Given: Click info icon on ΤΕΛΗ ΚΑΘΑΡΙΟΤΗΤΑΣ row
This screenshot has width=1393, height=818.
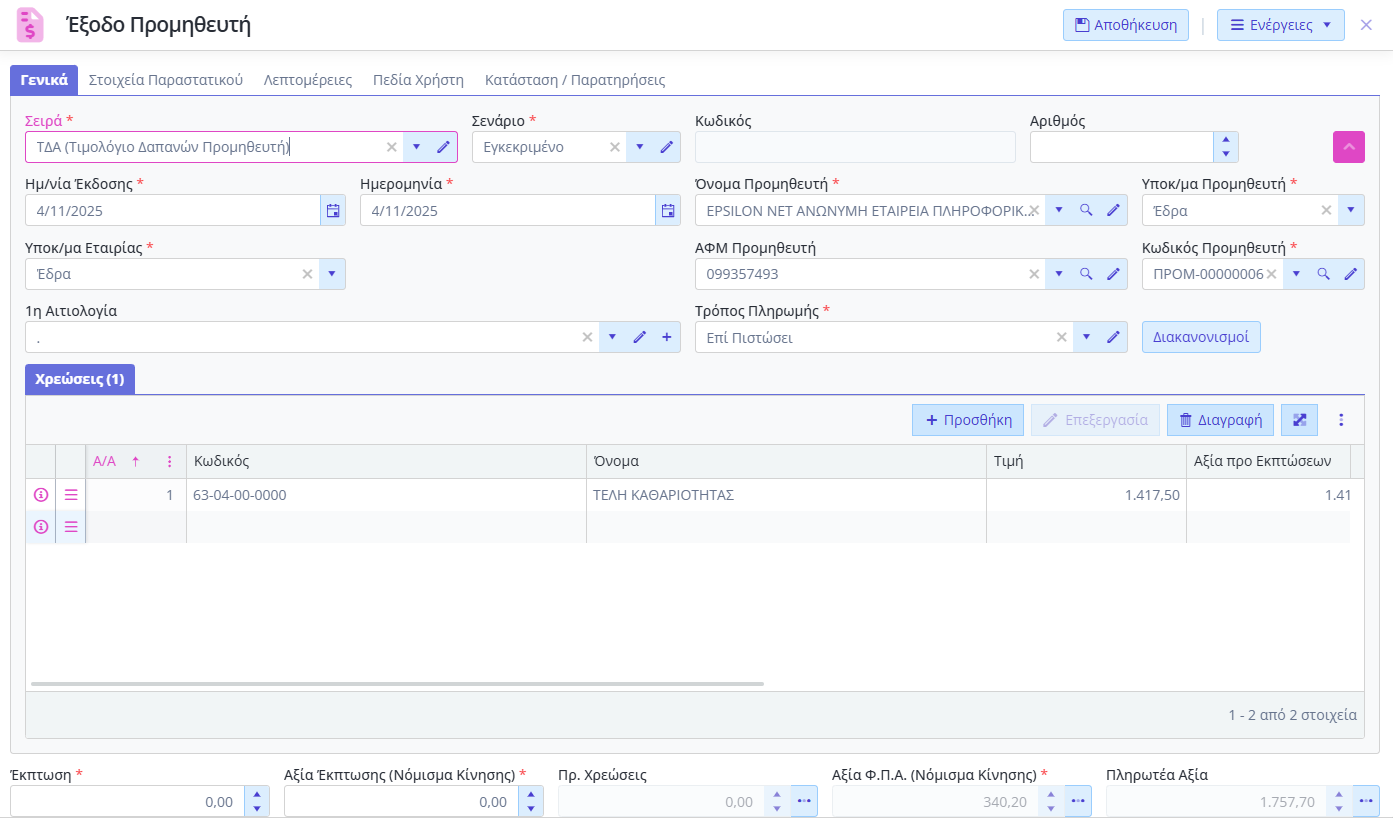Looking at the screenshot, I should click(x=41, y=495).
